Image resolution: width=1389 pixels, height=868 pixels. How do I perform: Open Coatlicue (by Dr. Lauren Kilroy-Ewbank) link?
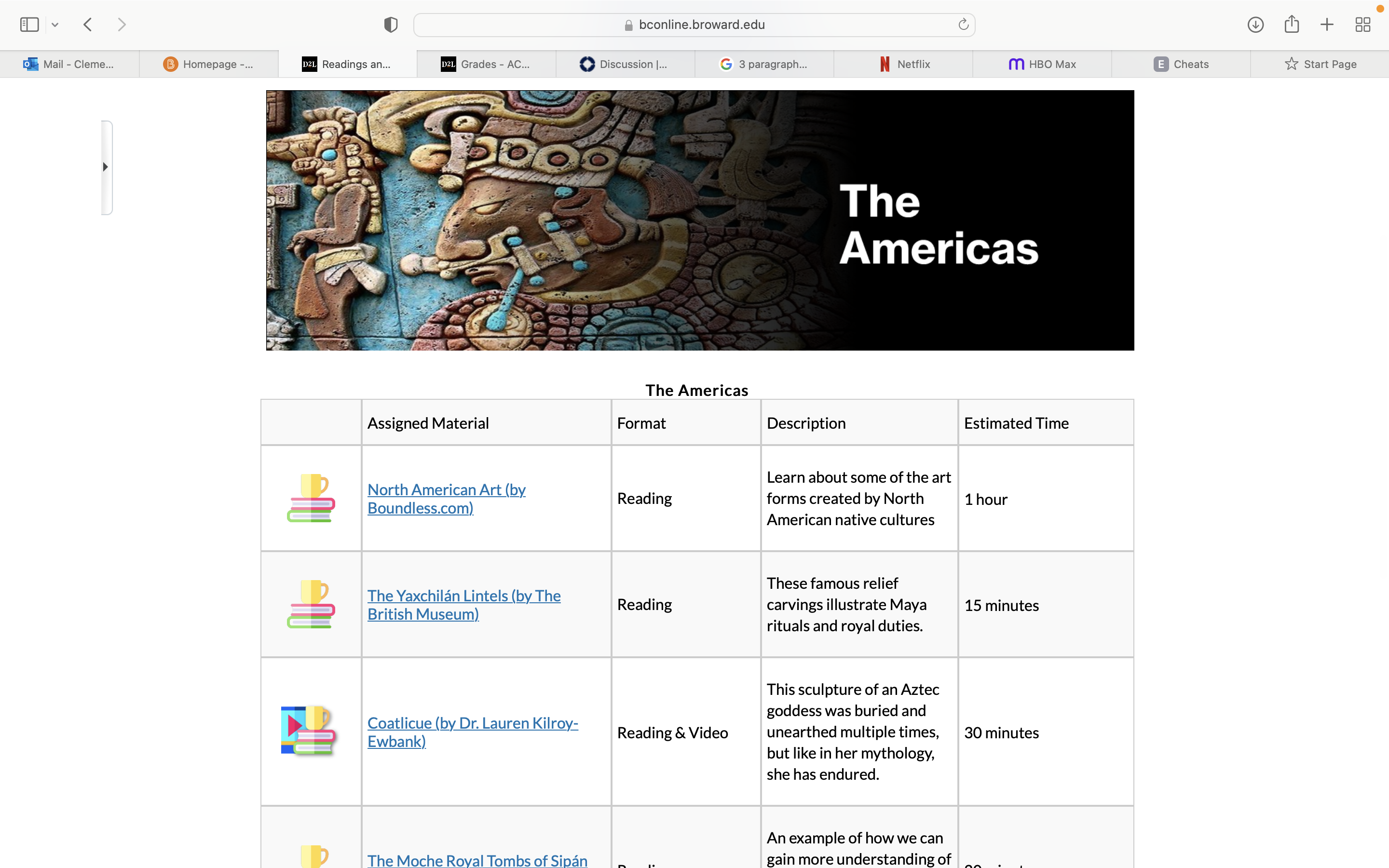pyautogui.click(x=472, y=732)
